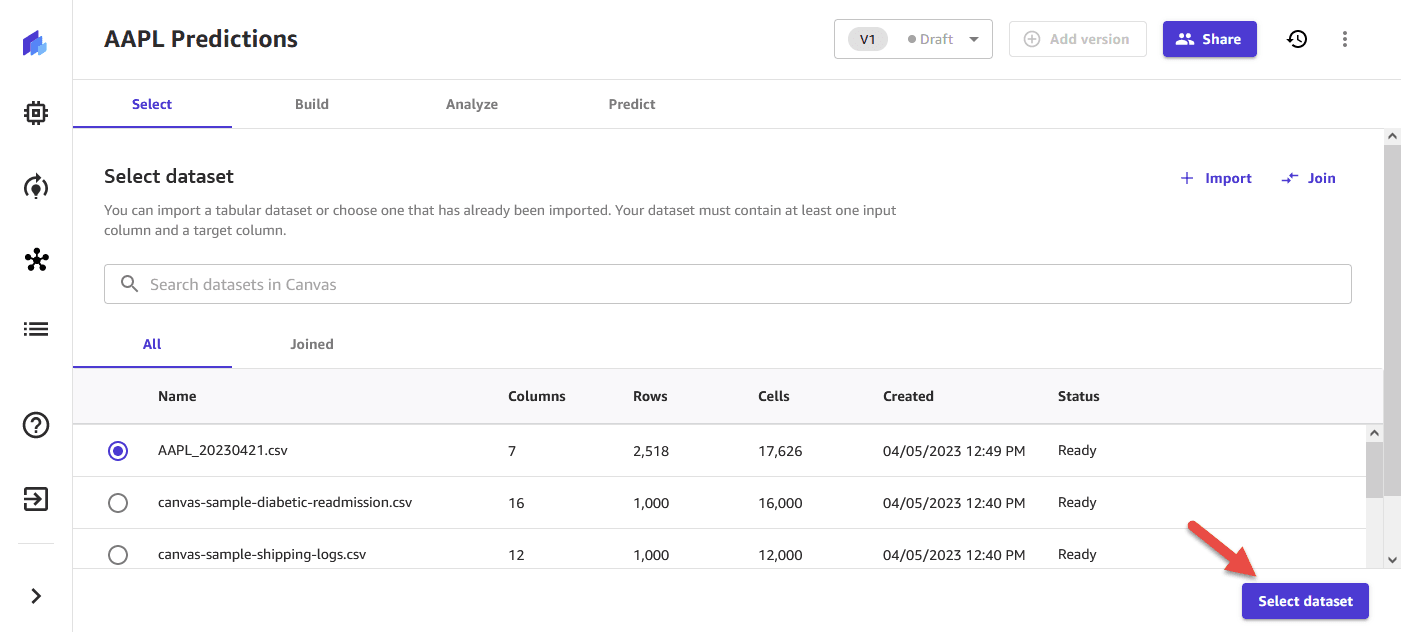The width and height of the screenshot is (1401, 632).
Task: Click the Columns column header
Action: pos(537,396)
